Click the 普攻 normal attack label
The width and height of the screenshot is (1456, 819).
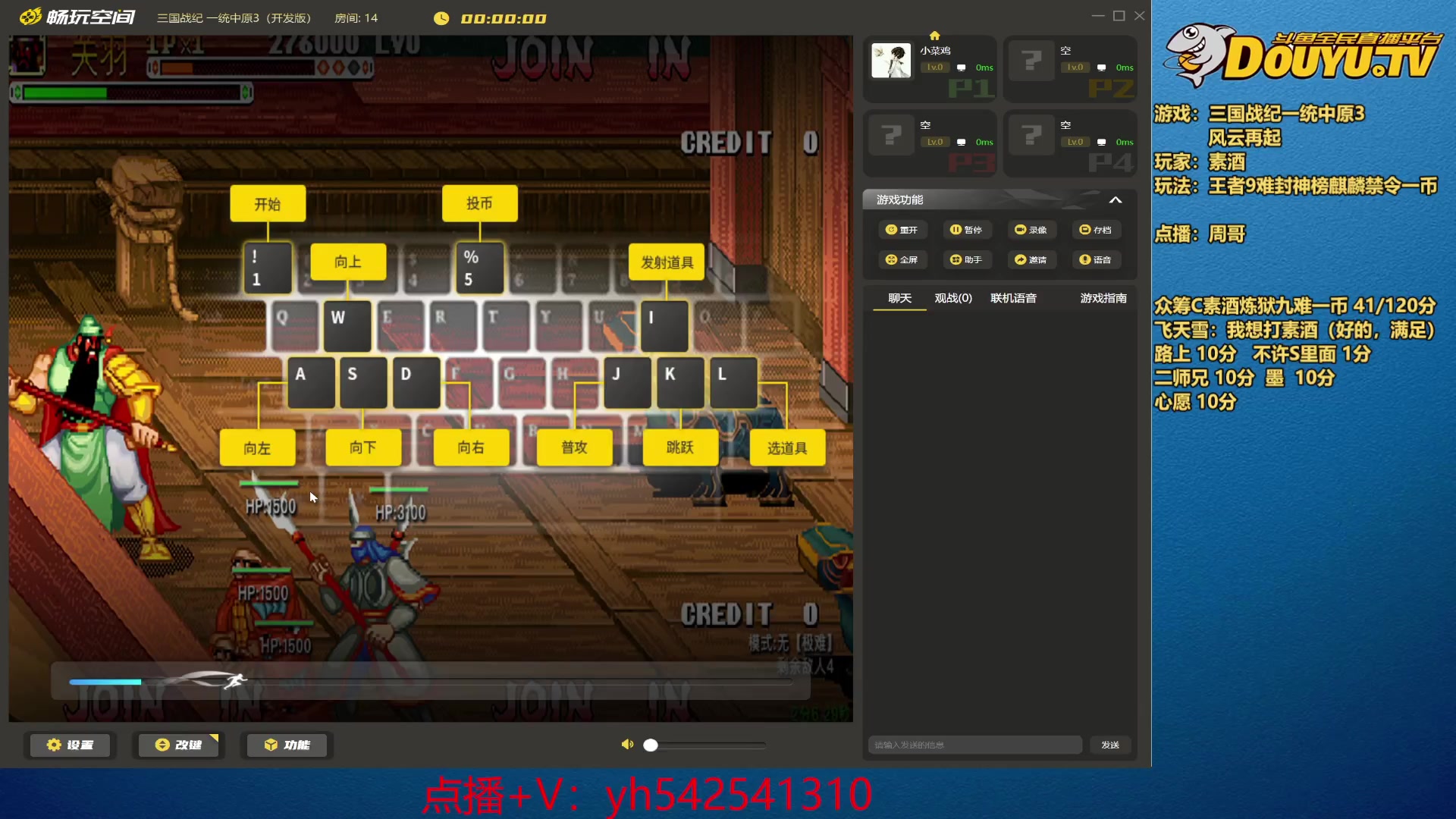[x=574, y=447]
